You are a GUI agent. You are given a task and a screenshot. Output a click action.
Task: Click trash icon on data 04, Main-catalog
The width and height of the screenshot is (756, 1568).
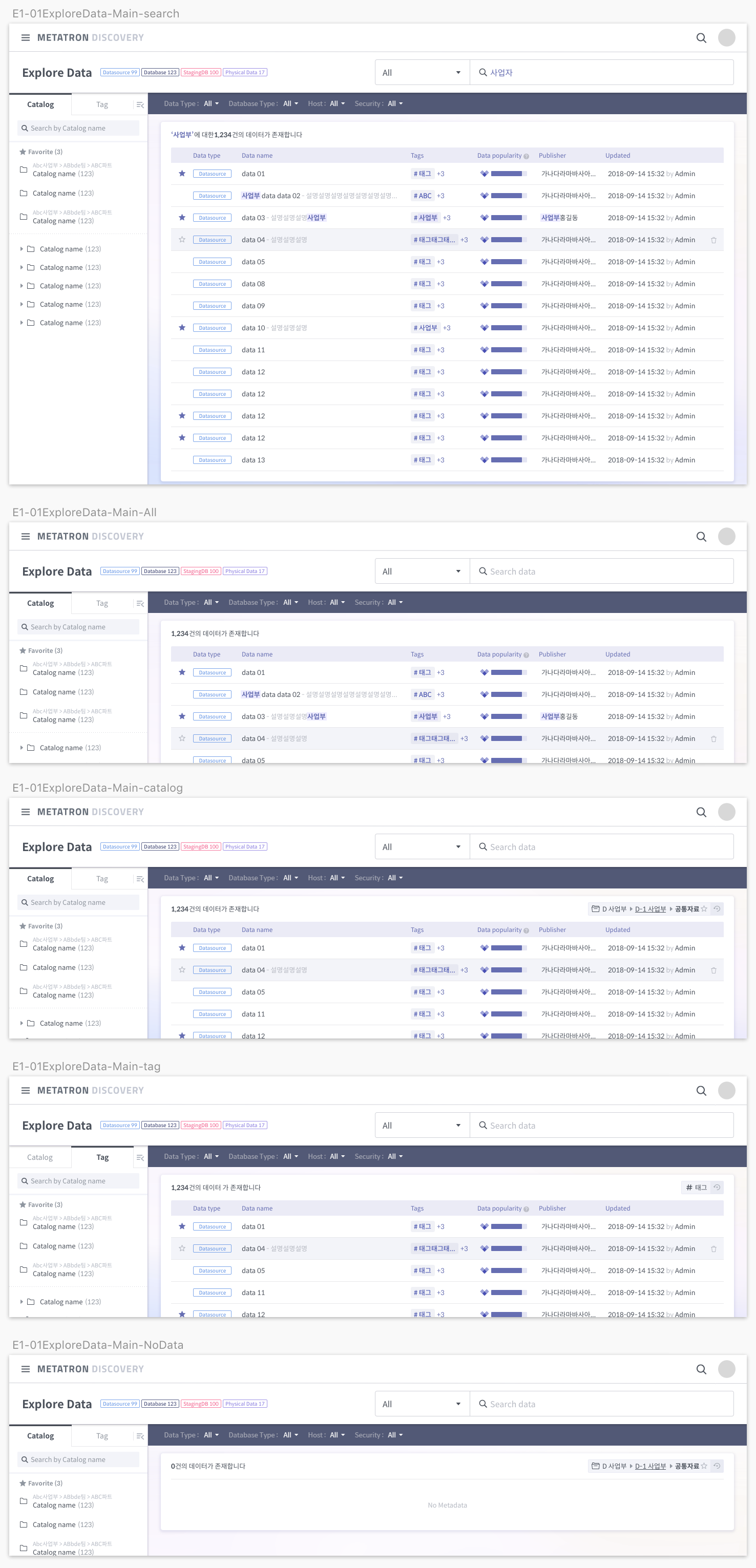(713, 970)
